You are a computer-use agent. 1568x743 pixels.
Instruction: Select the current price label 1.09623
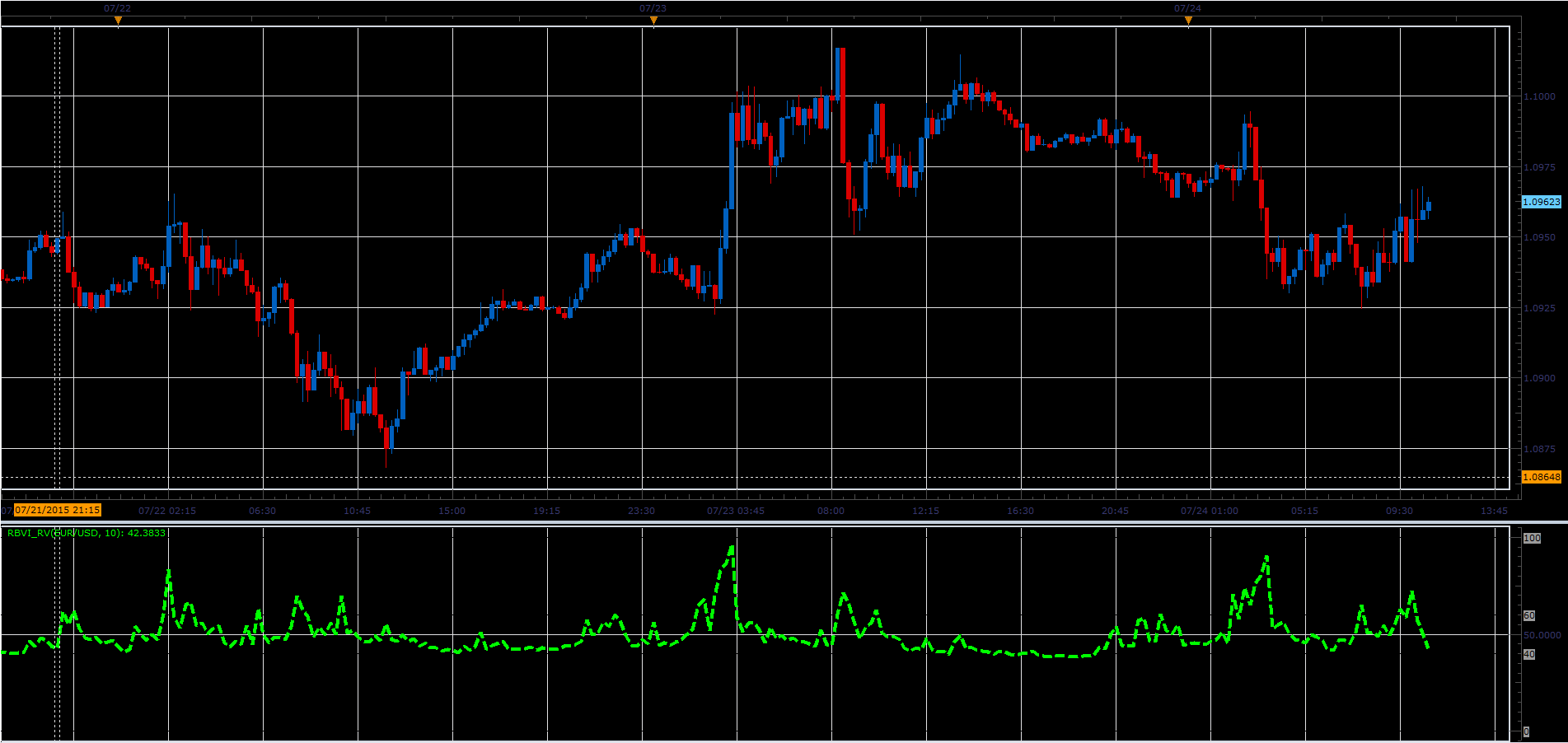point(1541,202)
